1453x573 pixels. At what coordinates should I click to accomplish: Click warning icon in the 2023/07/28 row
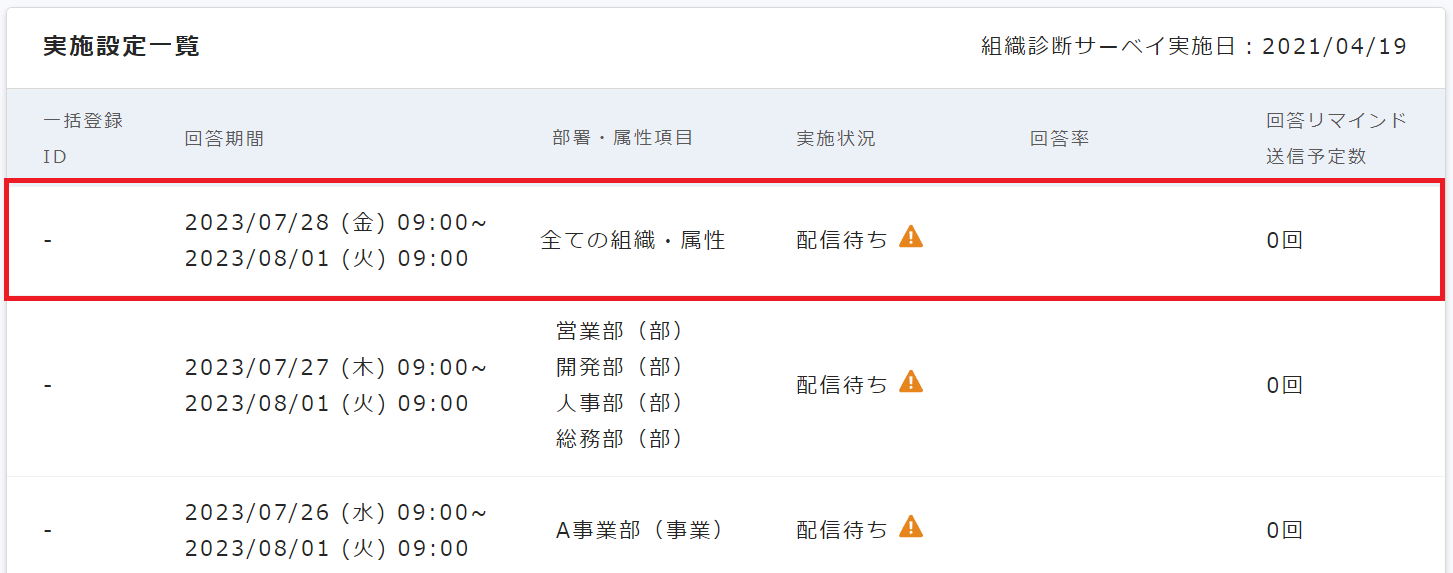911,237
